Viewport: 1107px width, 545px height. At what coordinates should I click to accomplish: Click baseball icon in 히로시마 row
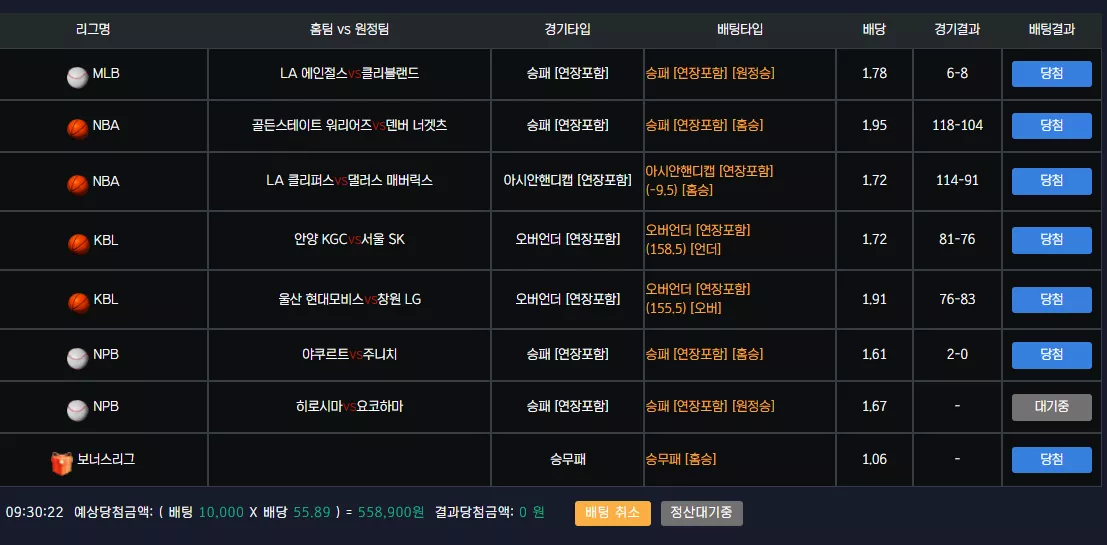(78, 410)
